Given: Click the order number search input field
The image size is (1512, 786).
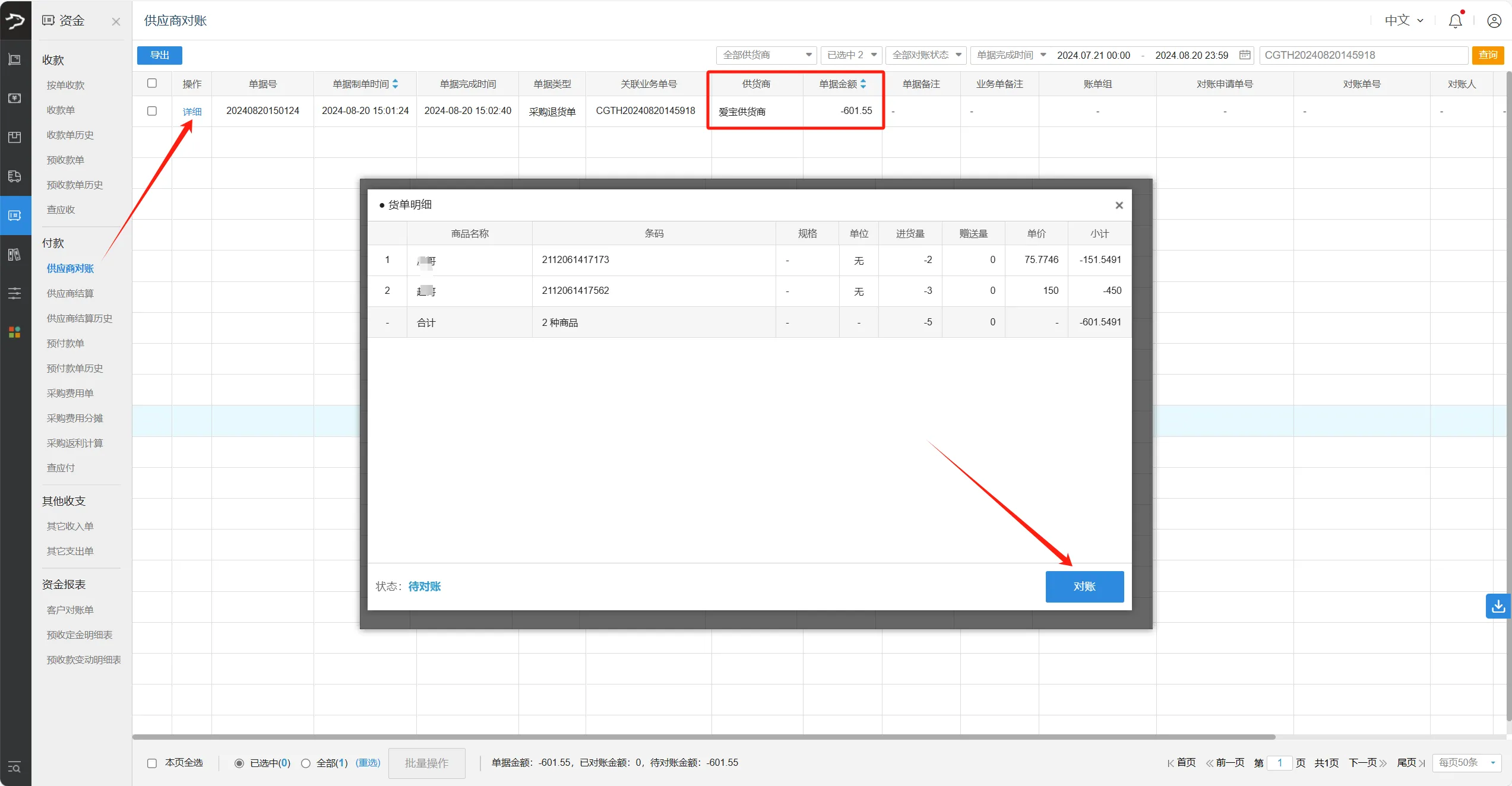Looking at the screenshot, I should click(1363, 55).
